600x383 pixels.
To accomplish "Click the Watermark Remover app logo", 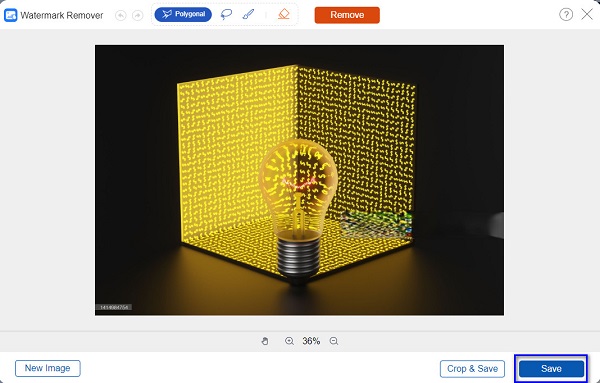I will point(10,15).
